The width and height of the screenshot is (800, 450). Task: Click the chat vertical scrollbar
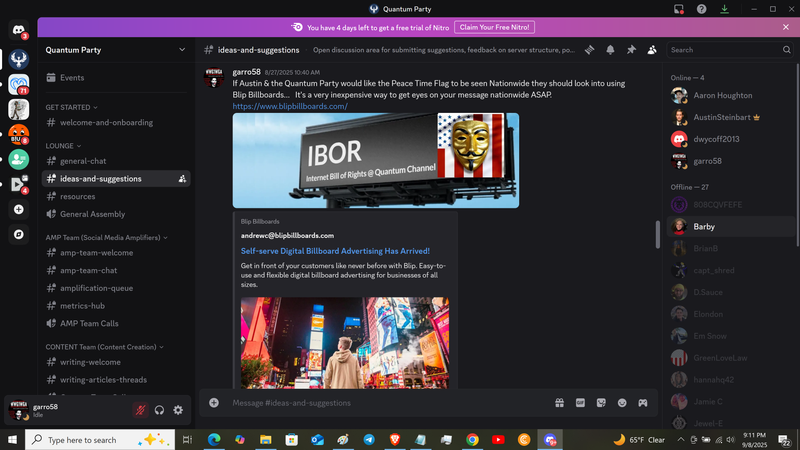click(x=657, y=234)
